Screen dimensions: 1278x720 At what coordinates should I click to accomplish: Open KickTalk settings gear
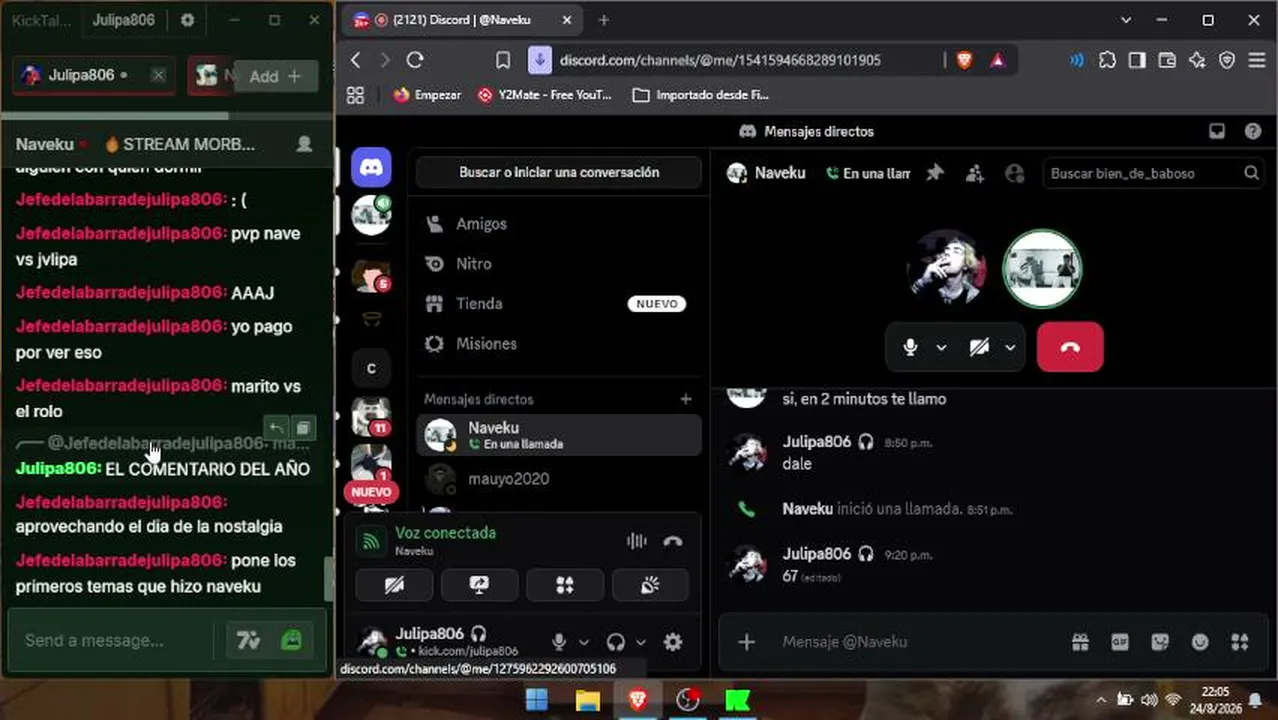click(x=187, y=20)
